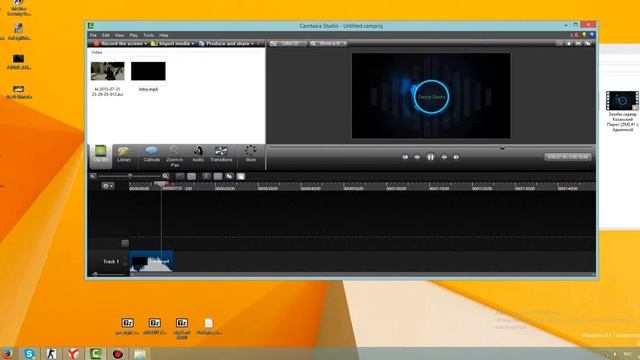Jump to next clip in preview

pyautogui.click(x=456, y=157)
